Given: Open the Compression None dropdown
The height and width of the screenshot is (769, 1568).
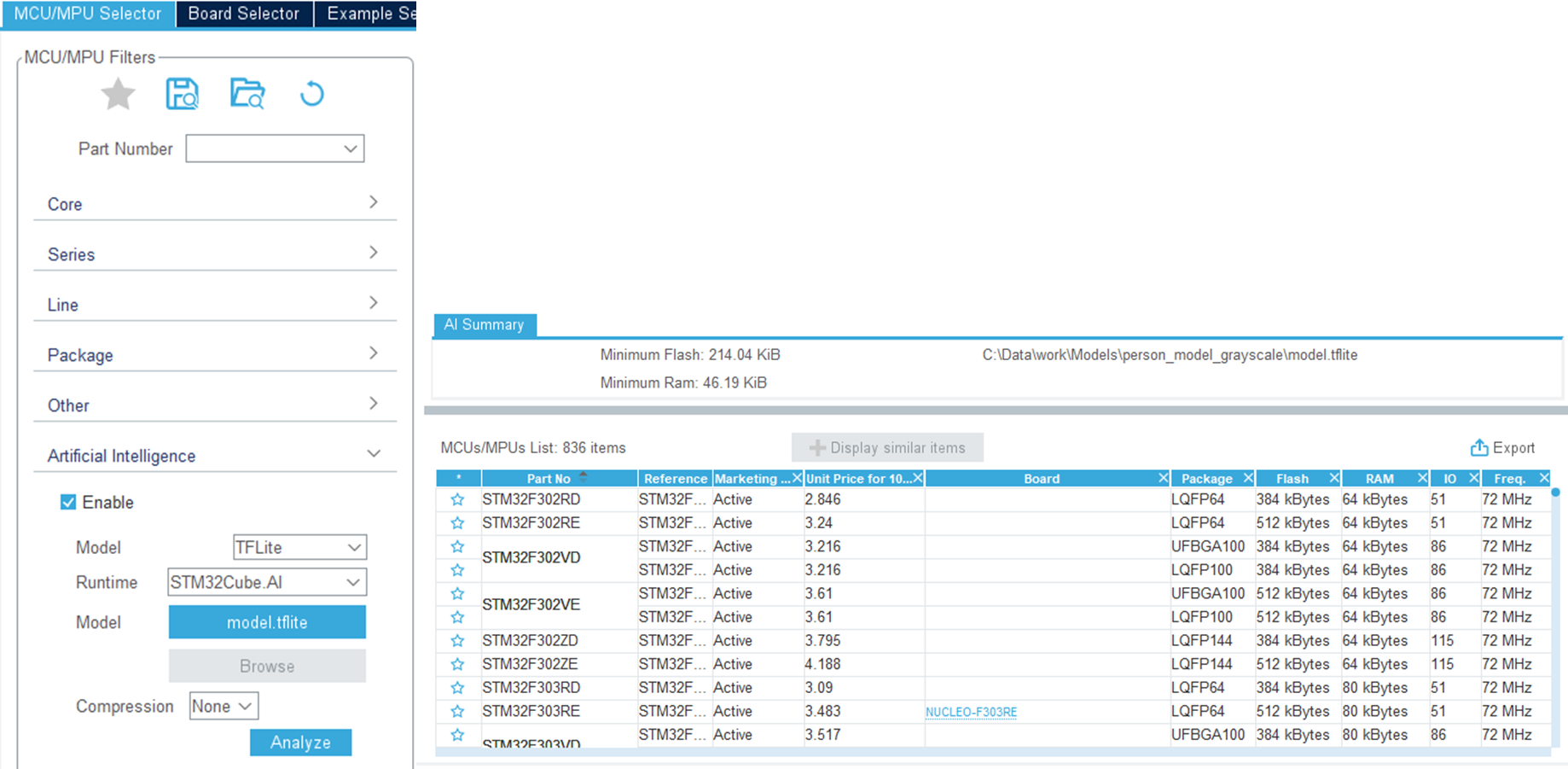Looking at the screenshot, I should pos(224,706).
